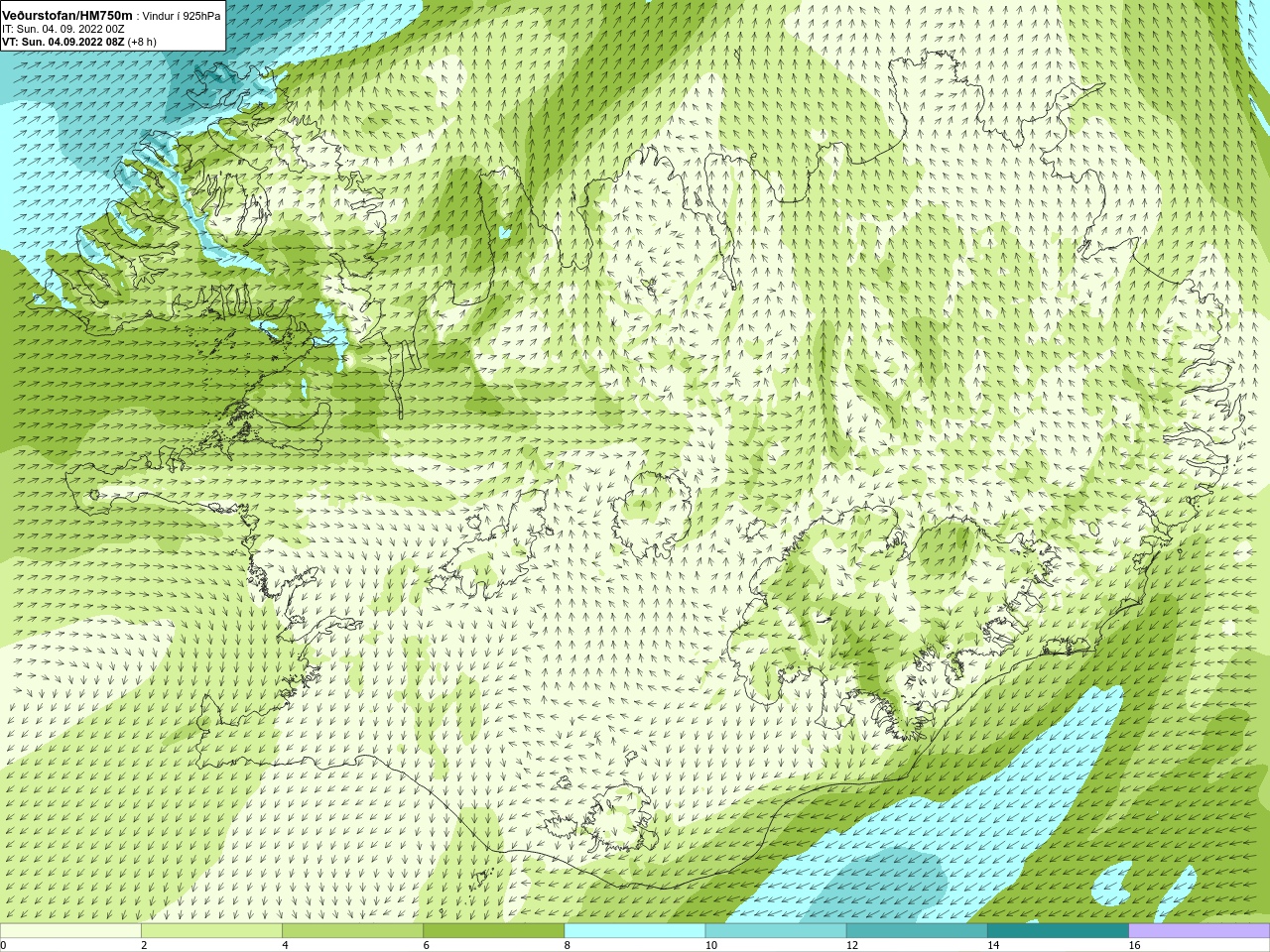
Task: Click the legend value '14'
Action: pos(993,945)
